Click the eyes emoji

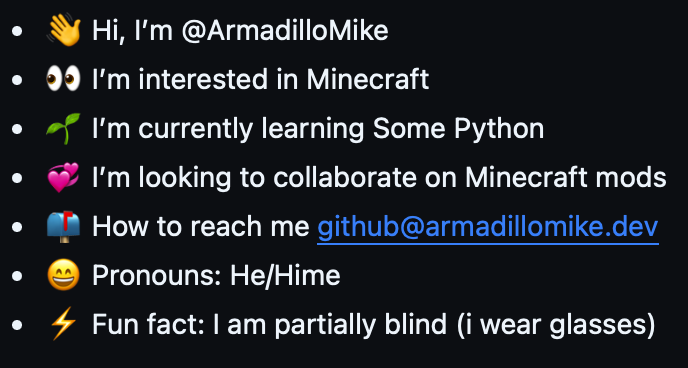click(x=64, y=79)
